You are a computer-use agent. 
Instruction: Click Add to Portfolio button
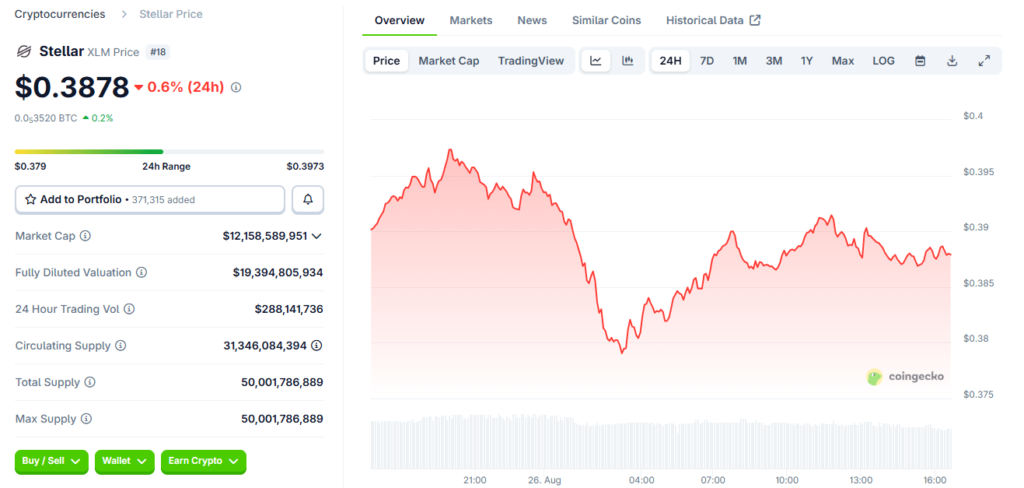150,200
